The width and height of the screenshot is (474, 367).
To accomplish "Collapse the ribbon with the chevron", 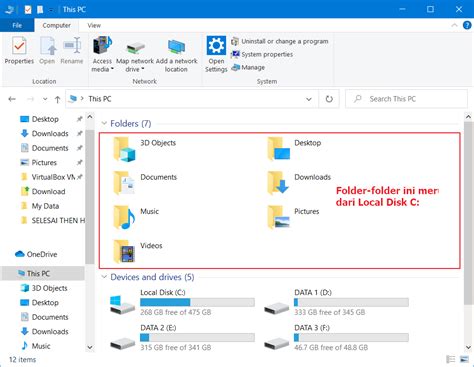I will coord(454,25).
